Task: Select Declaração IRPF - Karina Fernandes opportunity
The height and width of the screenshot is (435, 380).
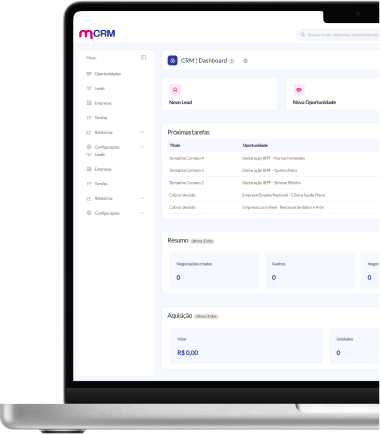Action: 273,158
